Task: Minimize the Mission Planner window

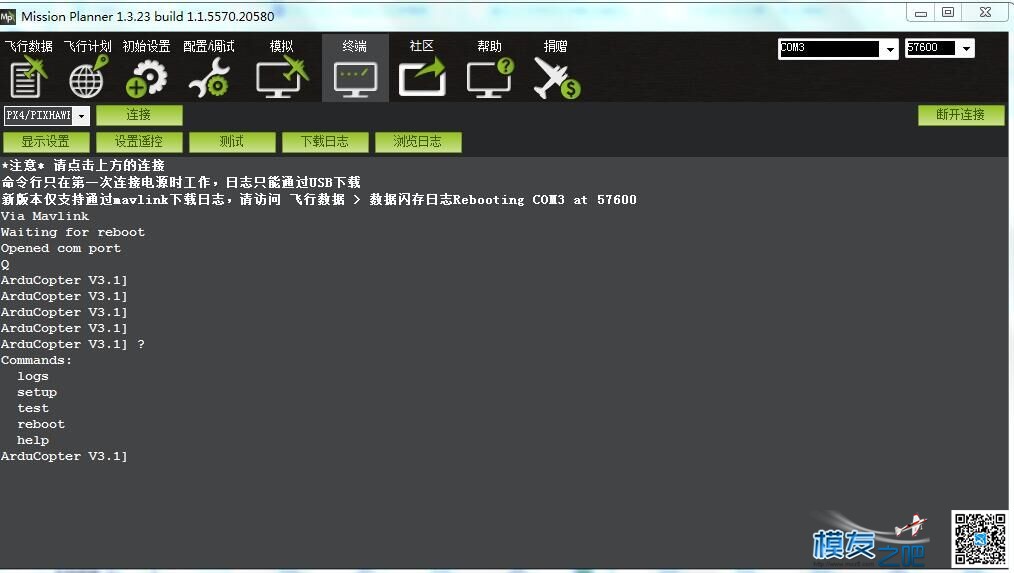Action: (x=921, y=13)
